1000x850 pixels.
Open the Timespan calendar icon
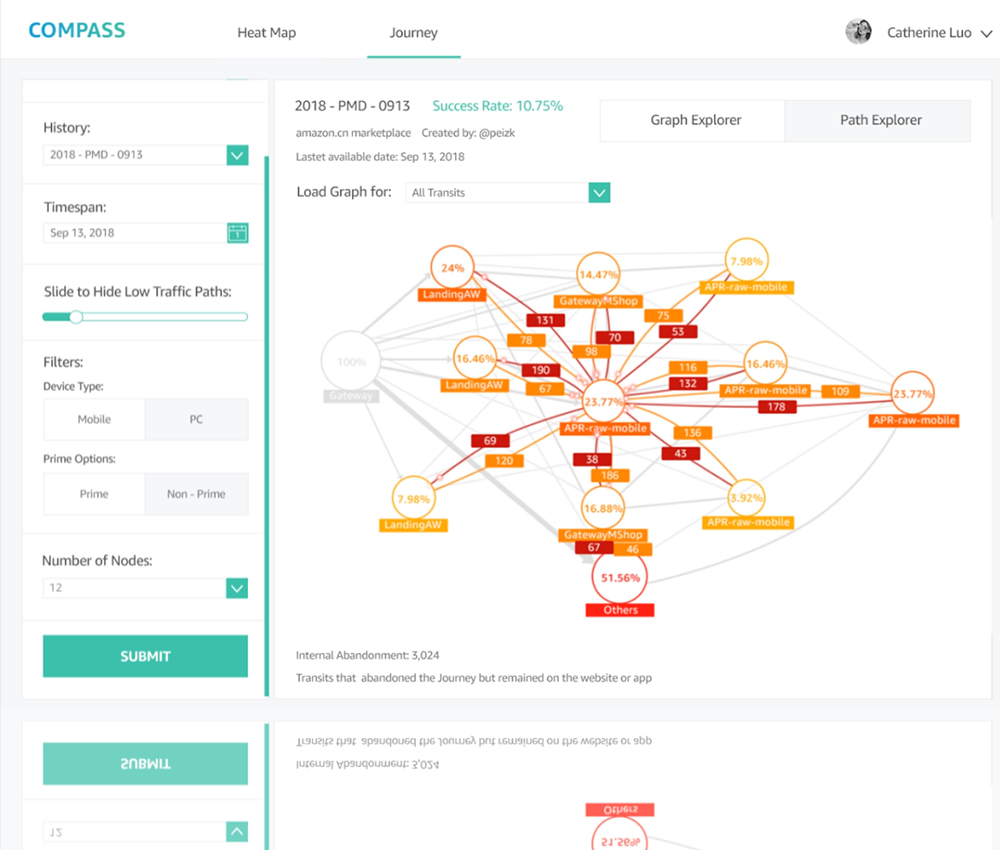237,233
